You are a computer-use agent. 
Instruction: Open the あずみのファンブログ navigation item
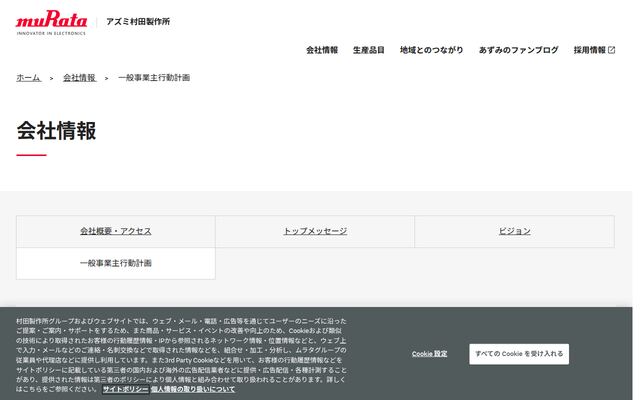(x=518, y=50)
